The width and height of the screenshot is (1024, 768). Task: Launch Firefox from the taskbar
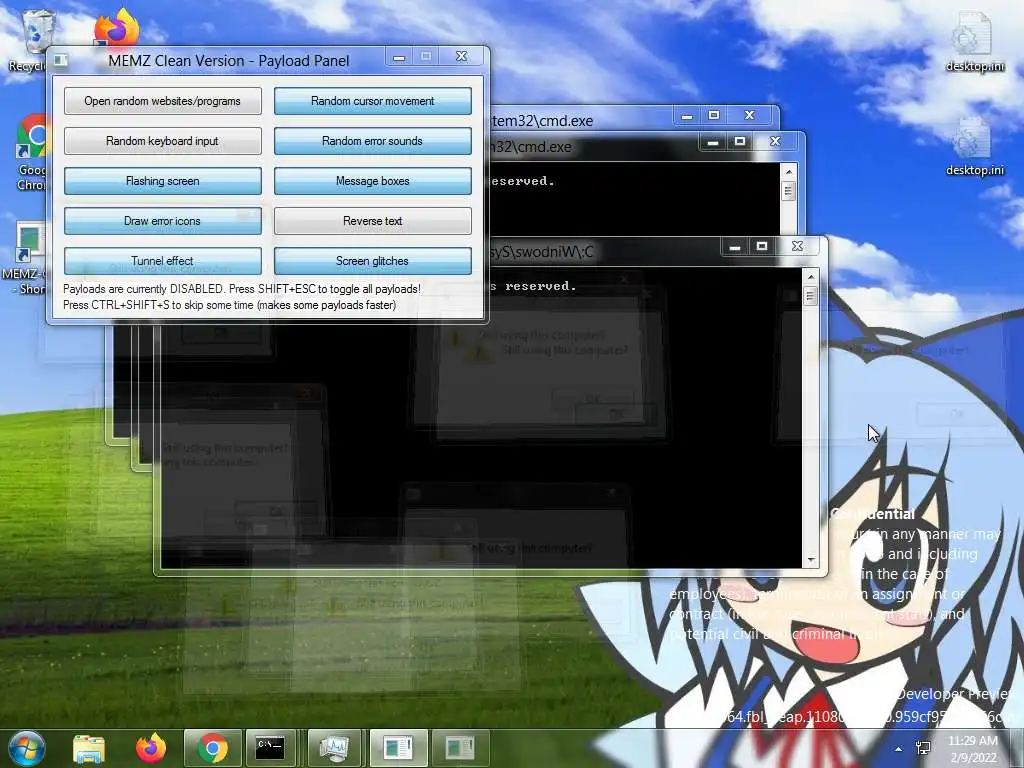tap(151, 748)
